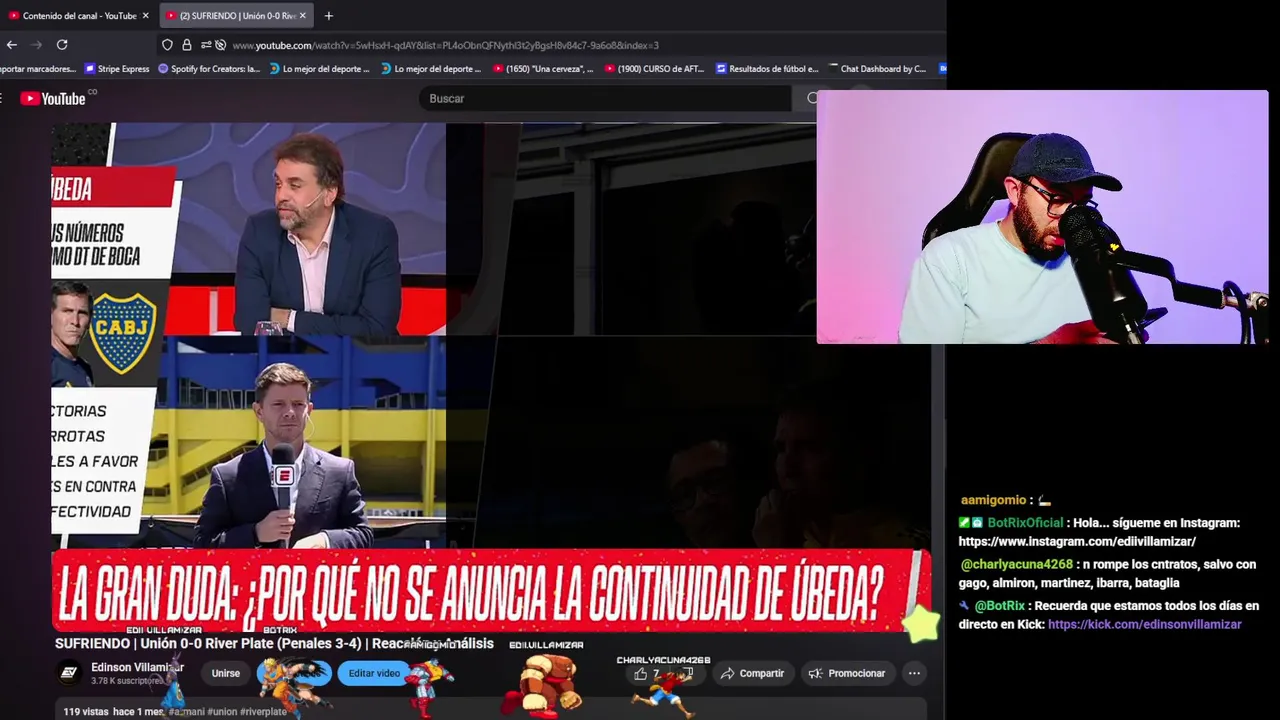Click the 'Compartir' share button
The height and width of the screenshot is (720, 1280).
point(752,673)
